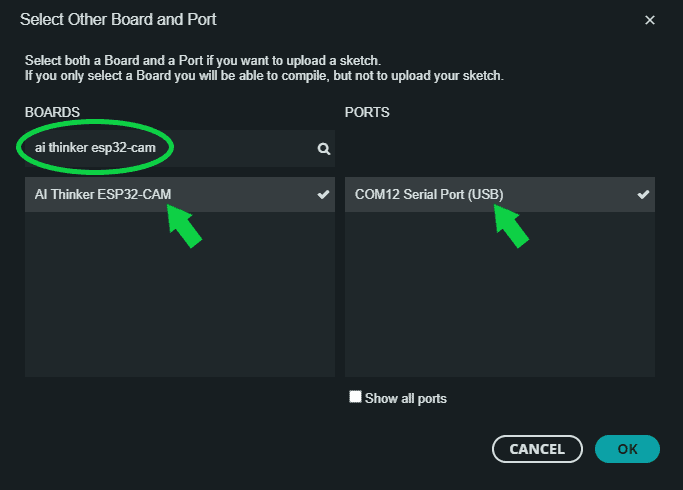683x490 pixels.
Task: Dismiss the dialog with the CANCEL button
Action: point(537,449)
